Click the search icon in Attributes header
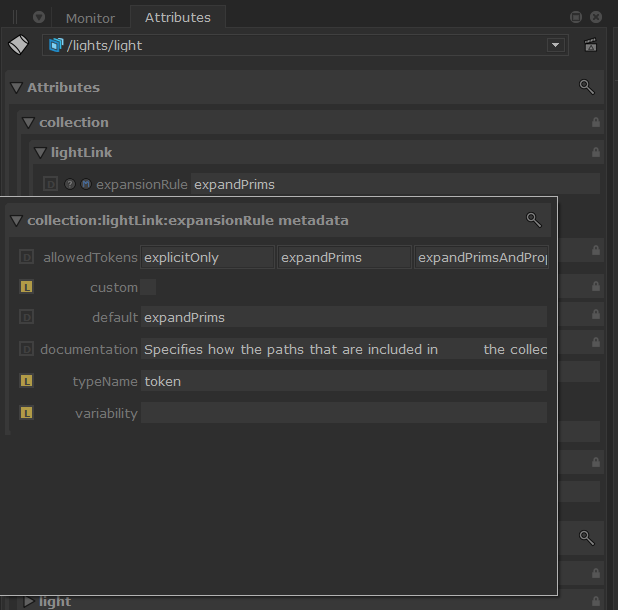 [587, 87]
